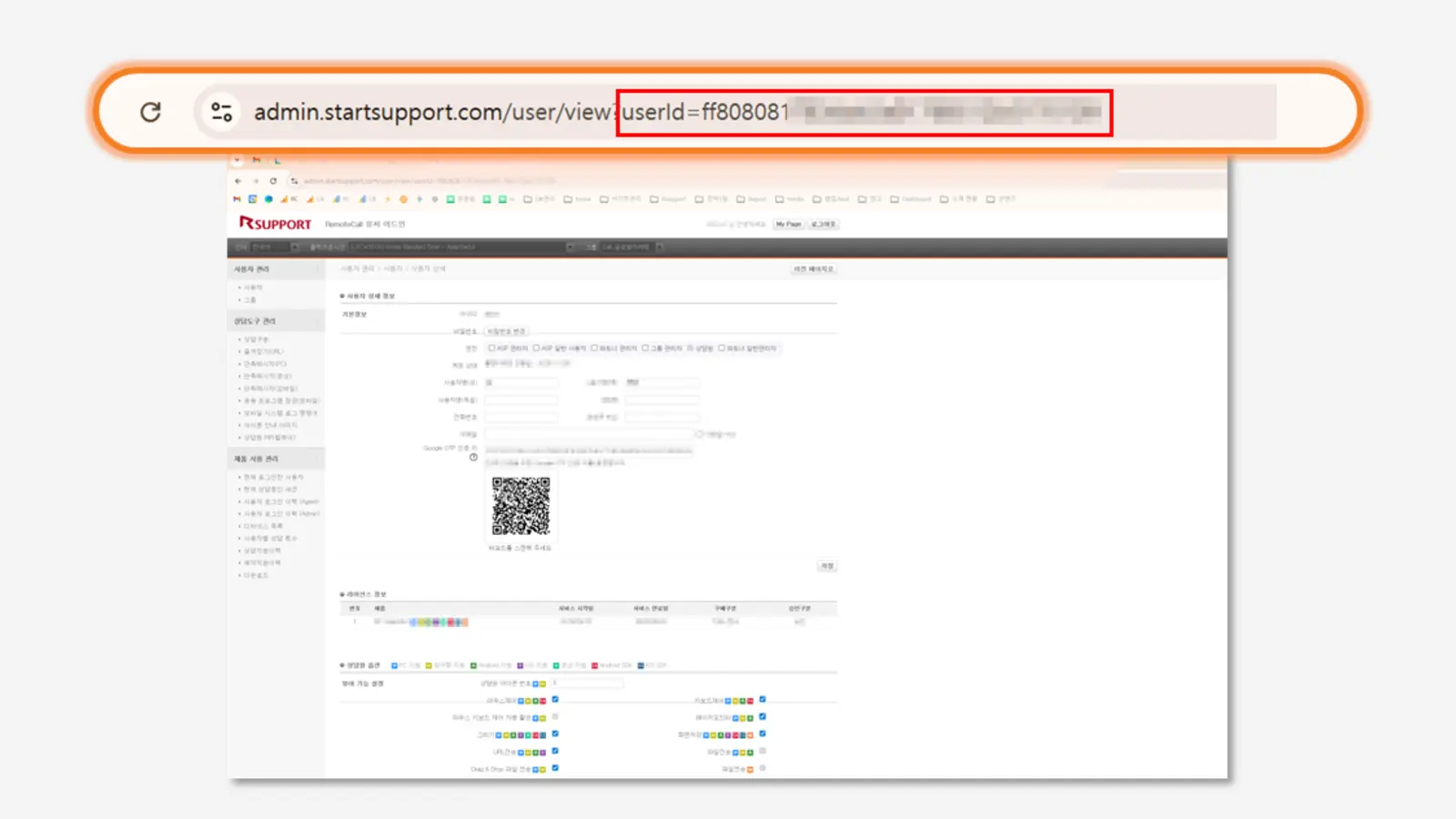Click the 저장 save button

[x=826, y=565]
